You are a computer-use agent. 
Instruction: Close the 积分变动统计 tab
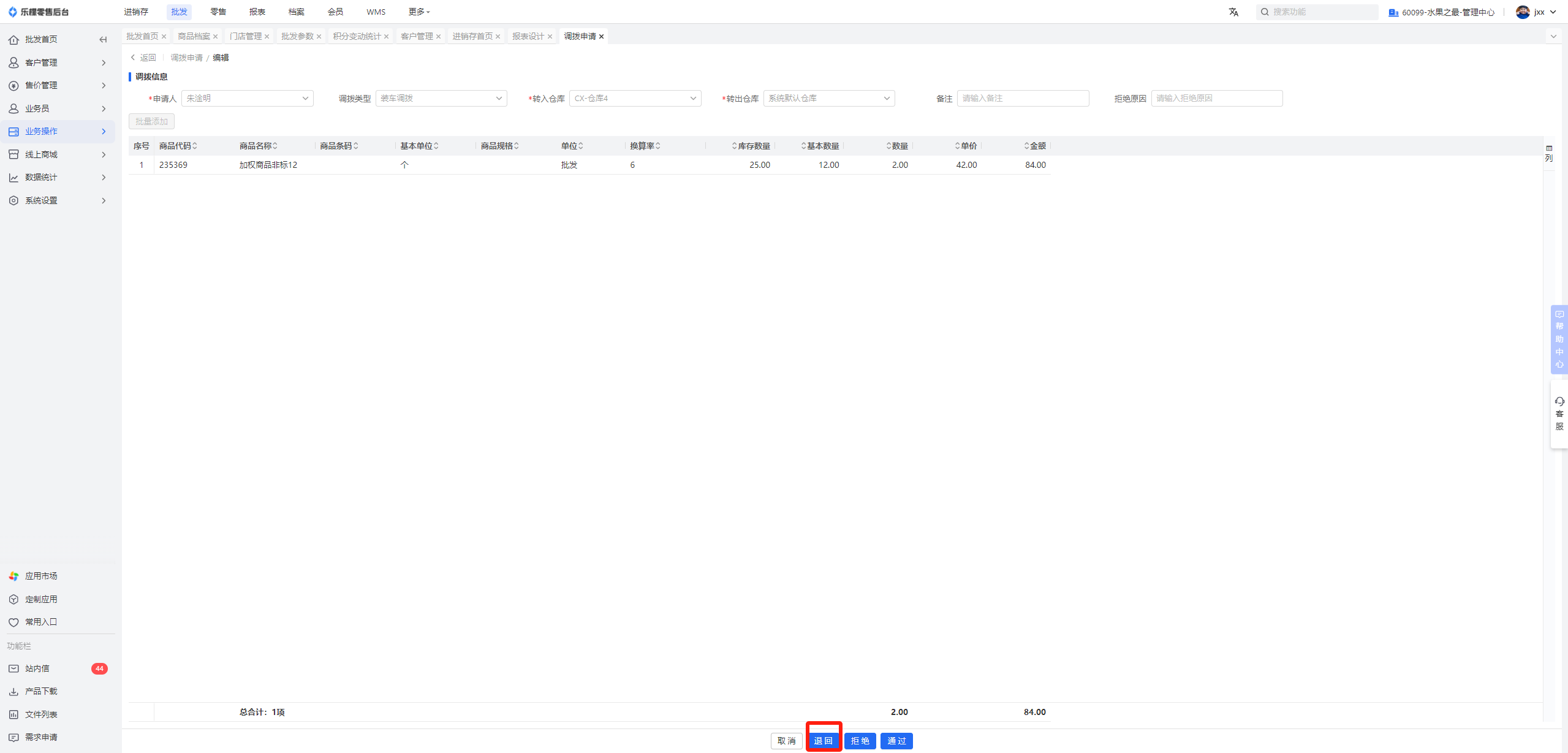(386, 37)
